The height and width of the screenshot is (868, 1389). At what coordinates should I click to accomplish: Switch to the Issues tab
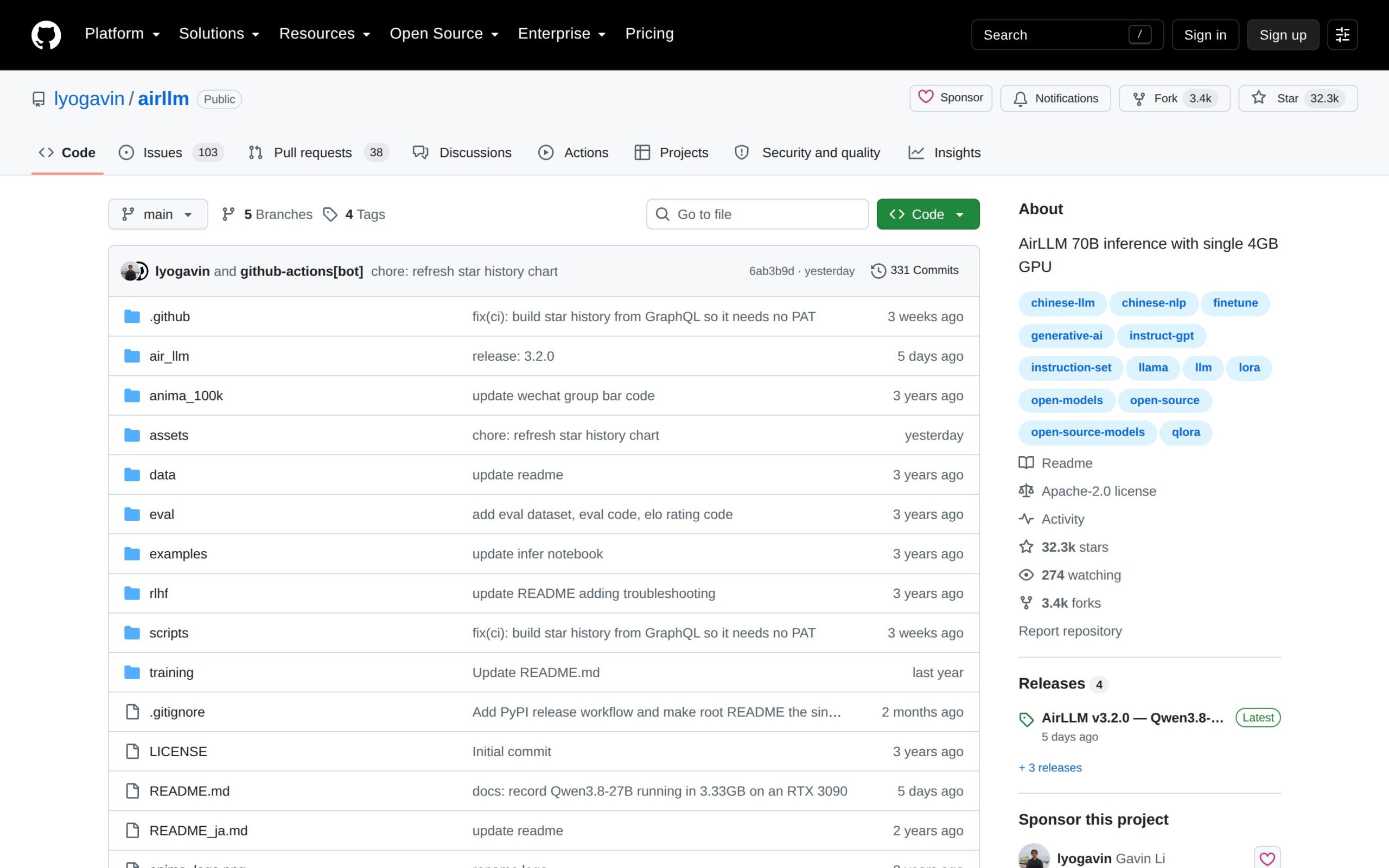pos(171,152)
